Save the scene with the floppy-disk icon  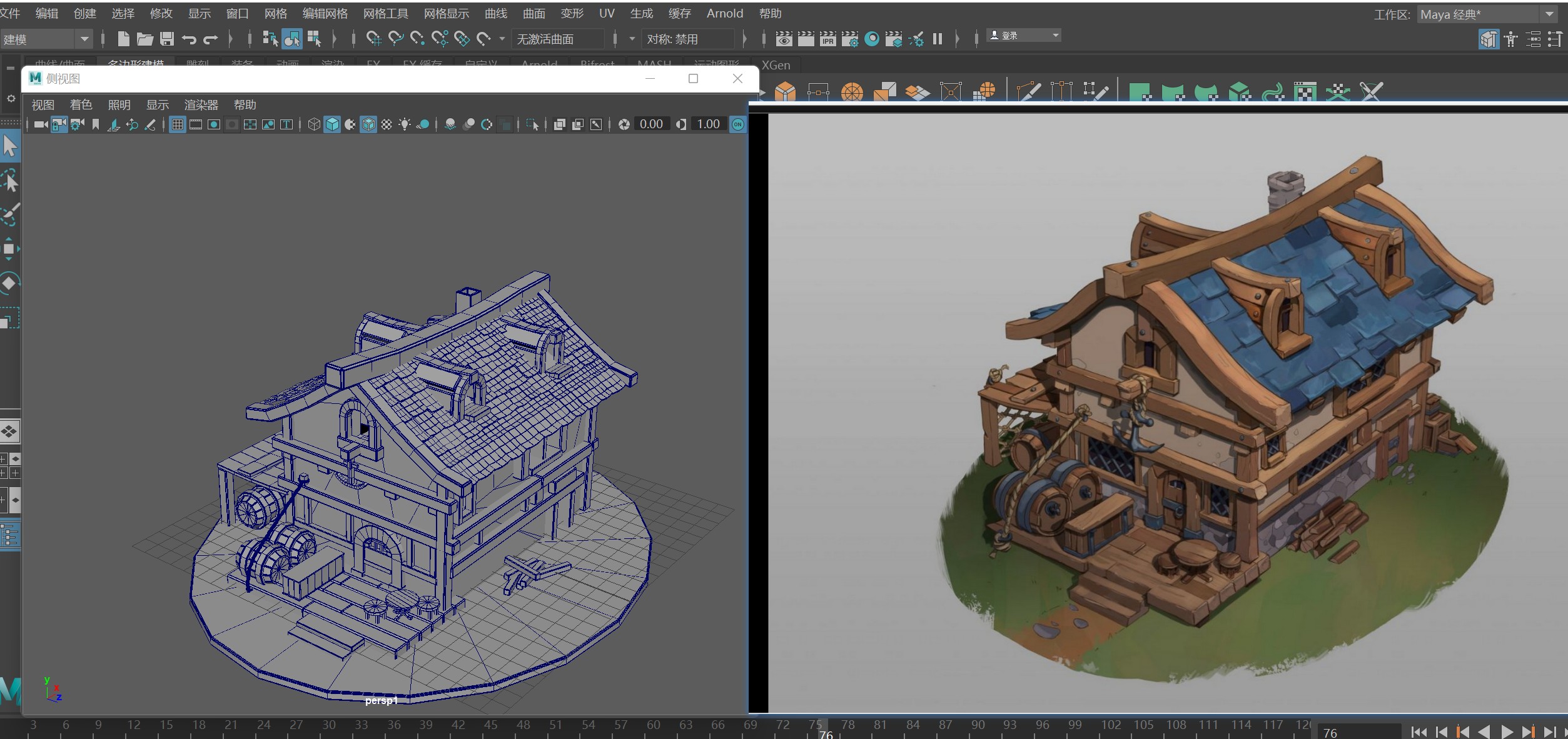[166, 39]
